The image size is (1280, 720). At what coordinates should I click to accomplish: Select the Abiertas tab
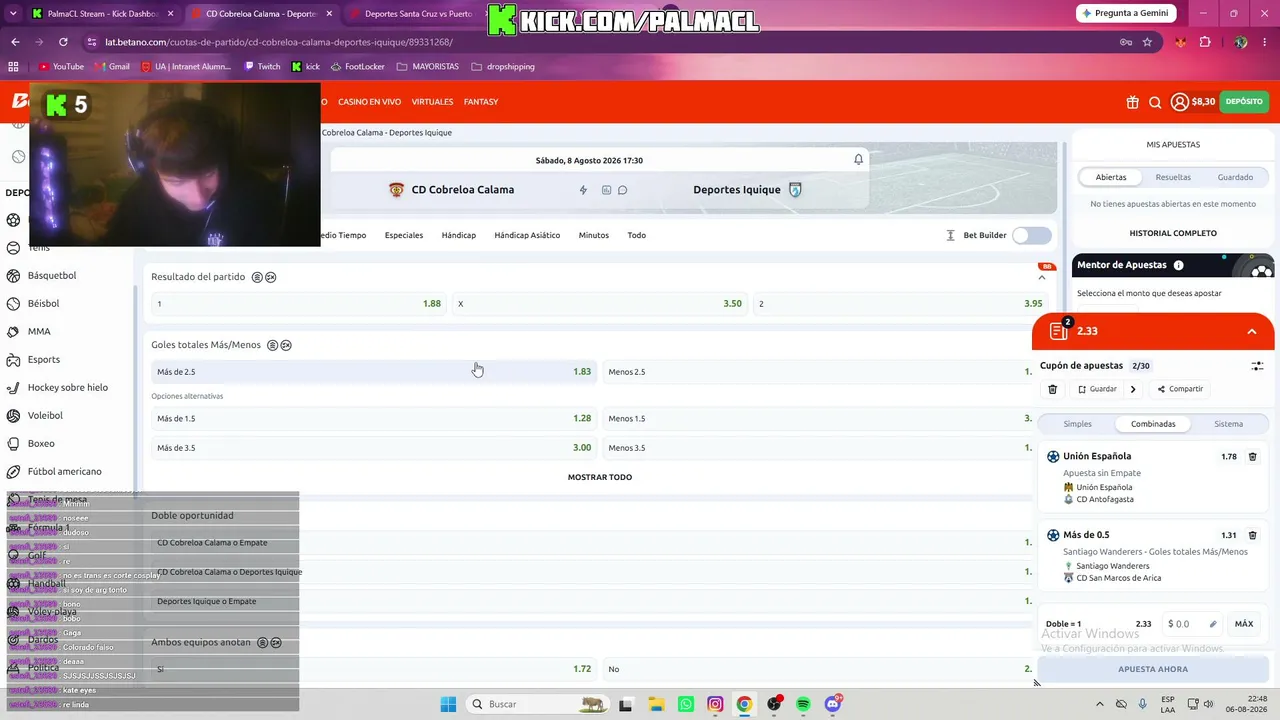[x=1111, y=177]
